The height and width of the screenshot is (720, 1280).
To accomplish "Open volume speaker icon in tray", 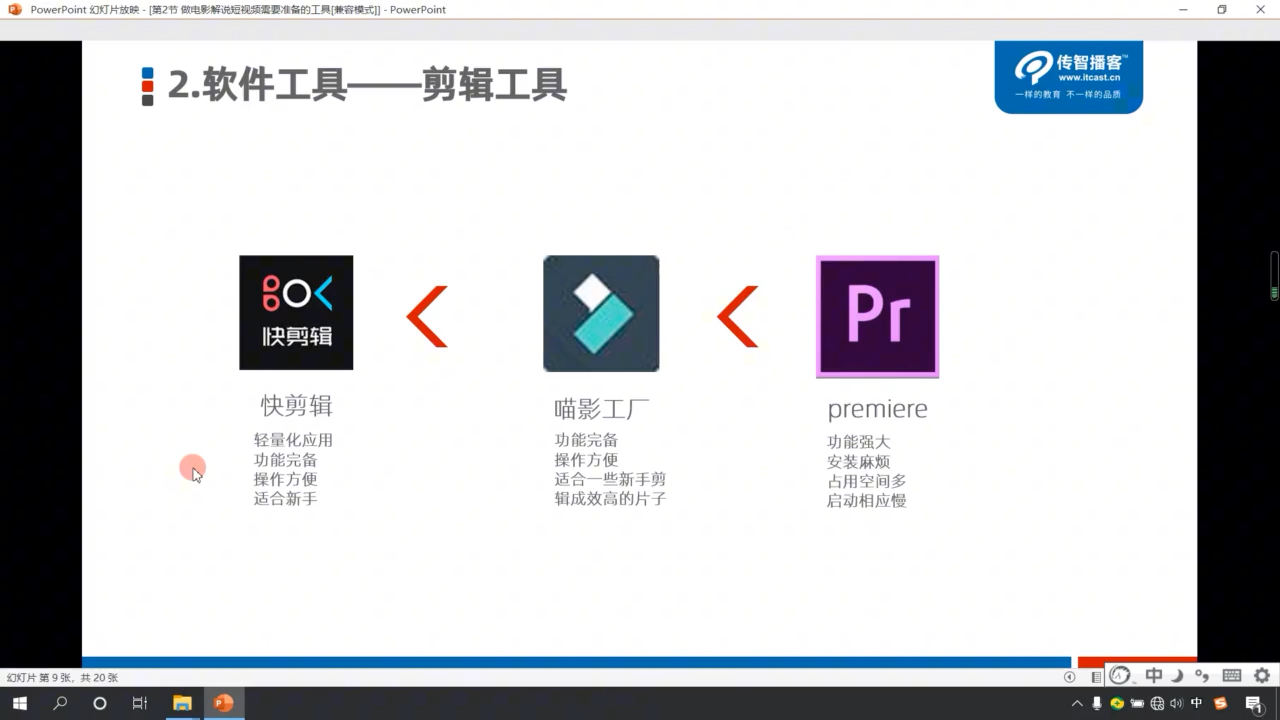I will click(x=1176, y=704).
